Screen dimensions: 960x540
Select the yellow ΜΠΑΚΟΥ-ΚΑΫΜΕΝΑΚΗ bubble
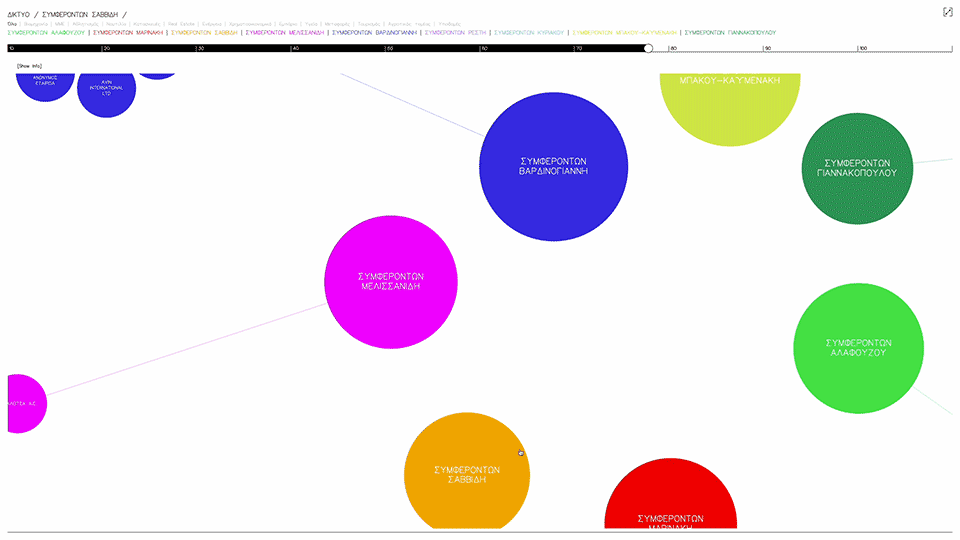click(x=730, y=105)
